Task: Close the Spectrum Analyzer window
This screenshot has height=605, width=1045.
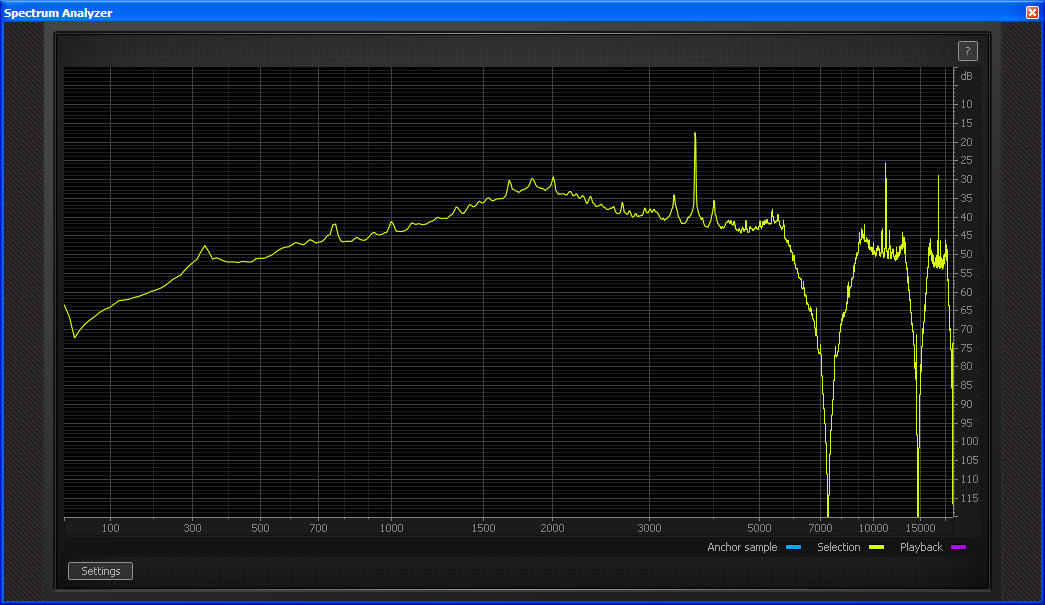Action: pyautogui.click(x=1032, y=12)
